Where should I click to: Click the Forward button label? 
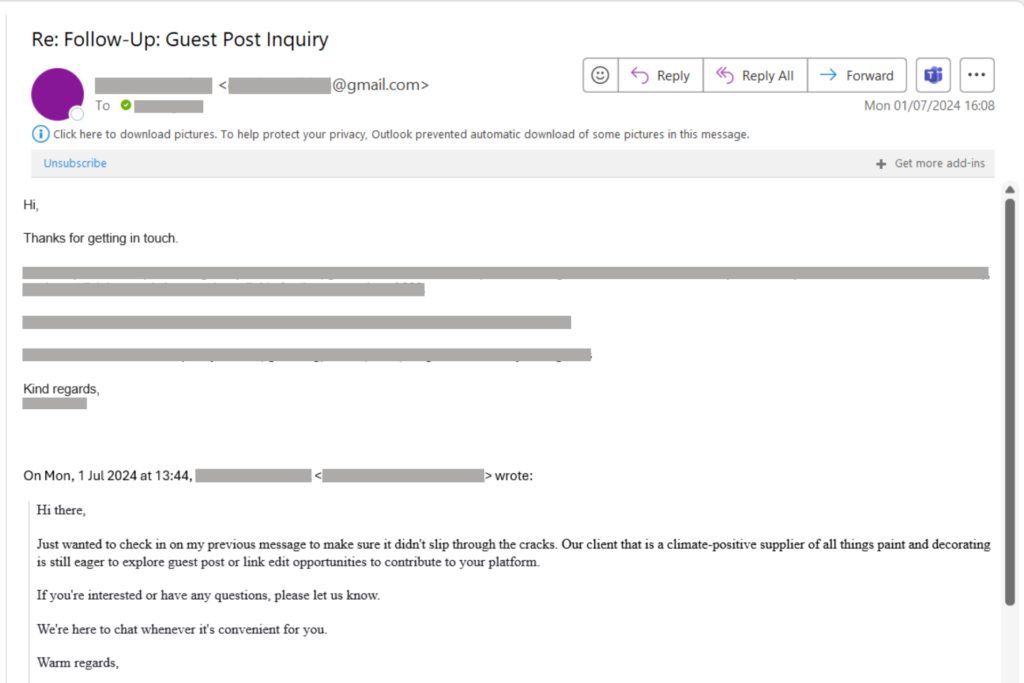[870, 76]
